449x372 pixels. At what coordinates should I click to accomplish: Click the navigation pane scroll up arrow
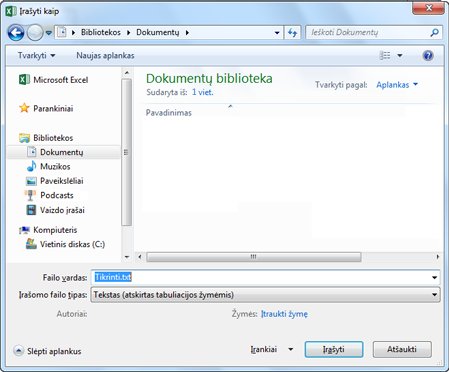[127, 72]
